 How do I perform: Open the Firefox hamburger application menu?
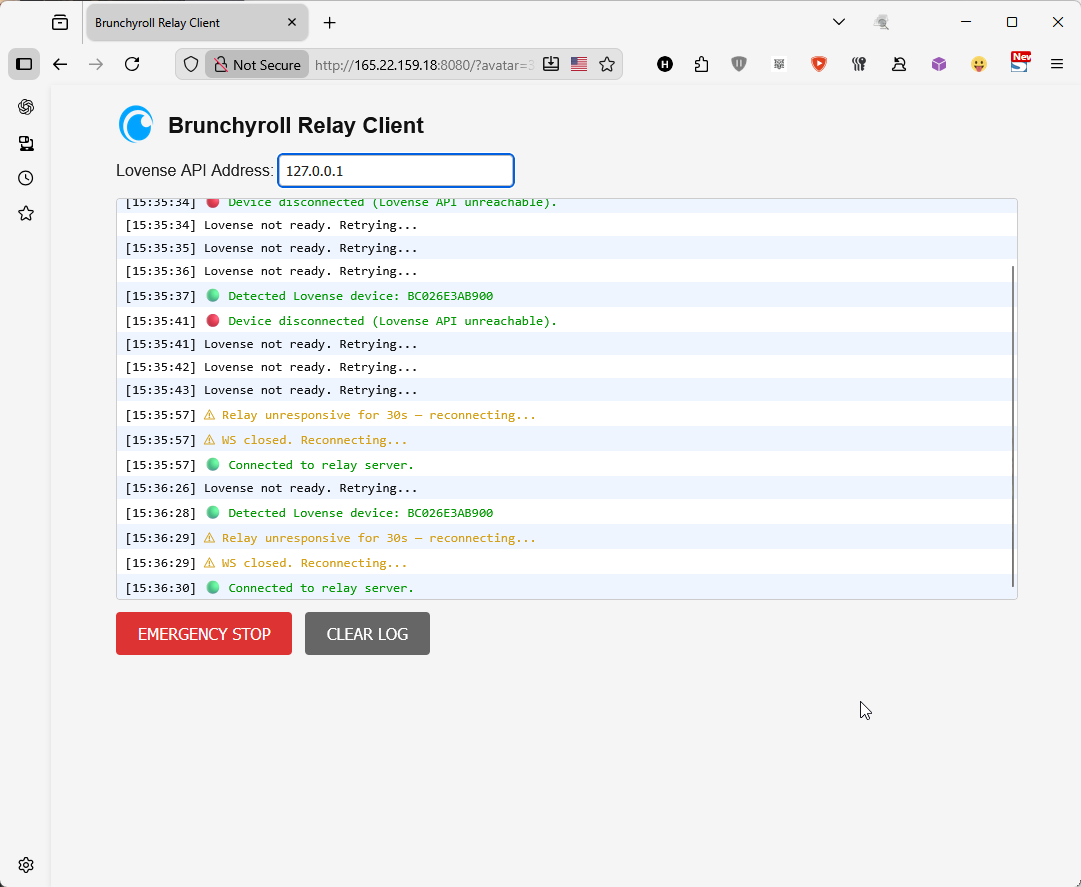pos(1057,64)
